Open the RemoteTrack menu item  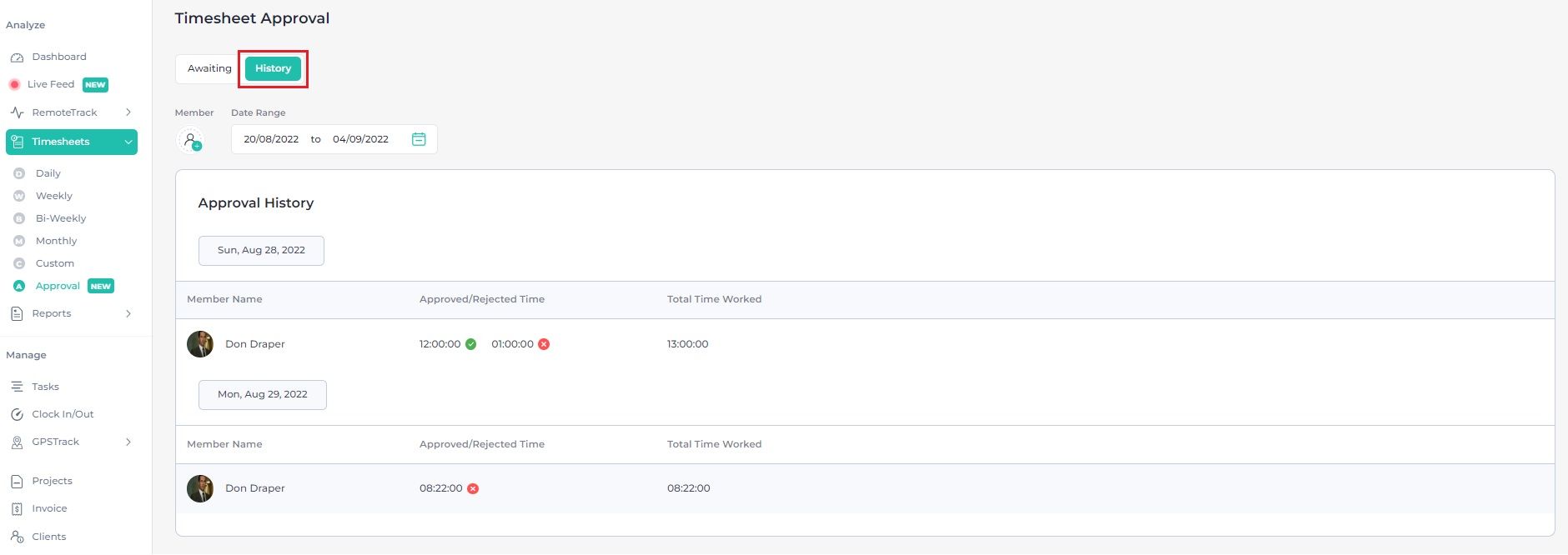[65, 112]
